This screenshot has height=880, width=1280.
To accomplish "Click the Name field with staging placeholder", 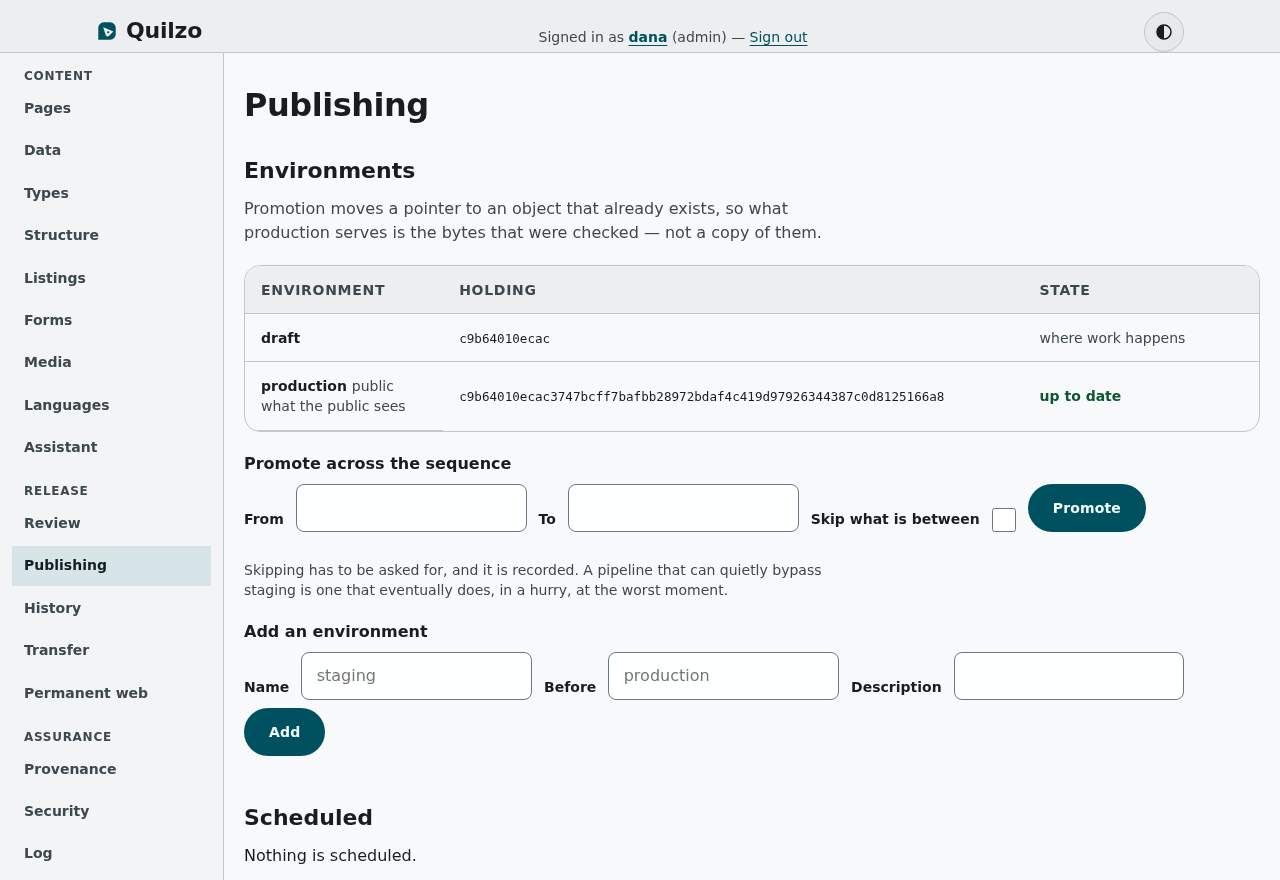I will click(x=416, y=676).
